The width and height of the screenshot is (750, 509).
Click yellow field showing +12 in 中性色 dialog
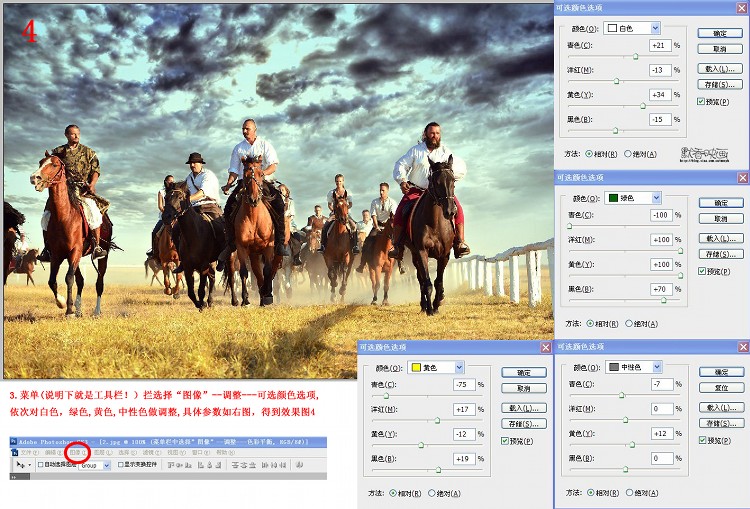pyautogui.click(x=662, y=433)
